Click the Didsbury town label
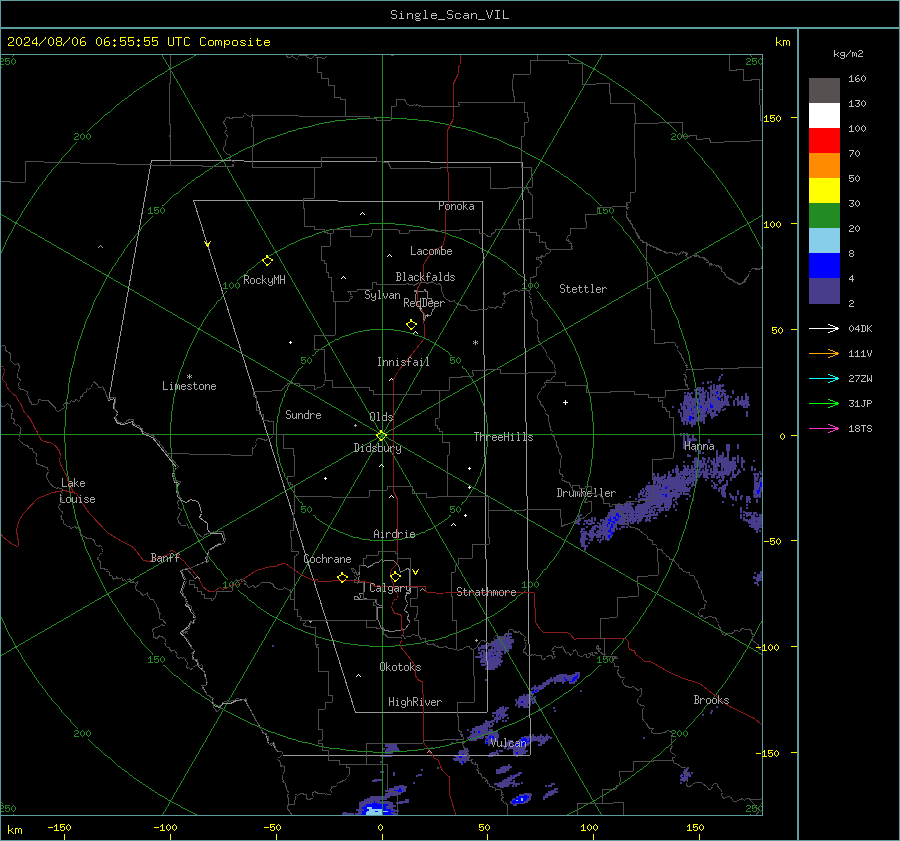Screen dimensions: 900x841 click(377, 448)
